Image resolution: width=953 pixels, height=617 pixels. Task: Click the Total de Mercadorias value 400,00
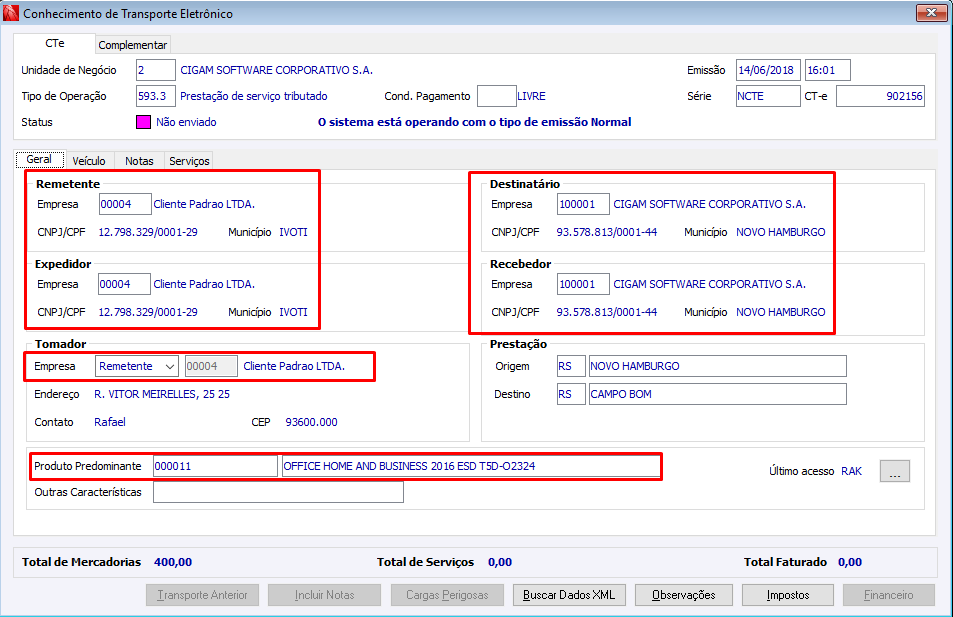click(x=173, y=562)
